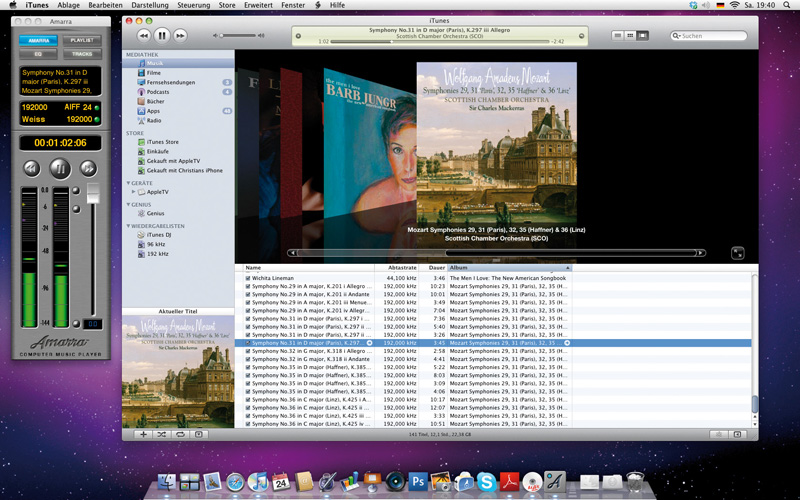
Task: Uncheck Symphony No.36 K.425 iv track
Action: click(248, 424)
